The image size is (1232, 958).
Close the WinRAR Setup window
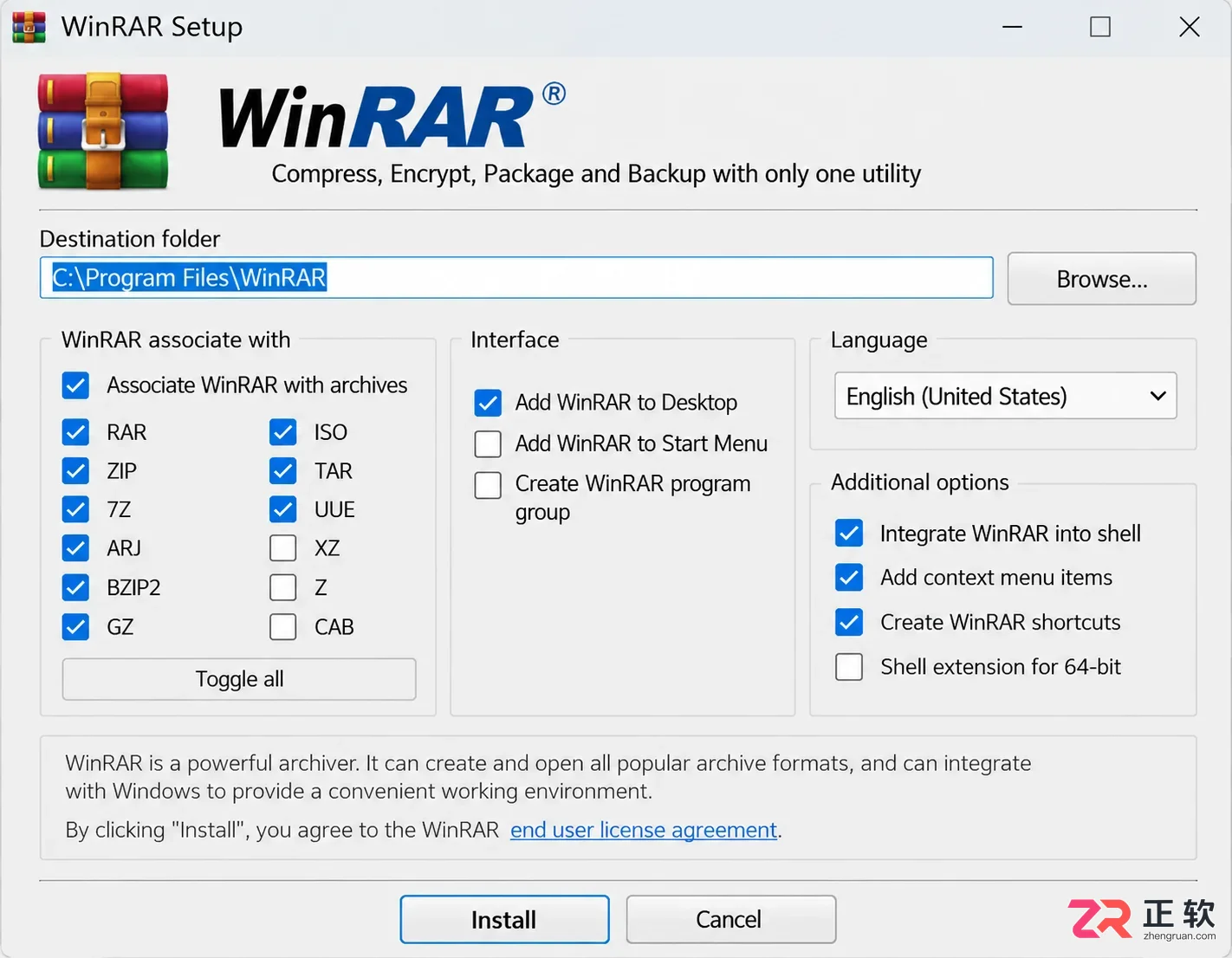pyautogui.click(x=1190, y=27)
